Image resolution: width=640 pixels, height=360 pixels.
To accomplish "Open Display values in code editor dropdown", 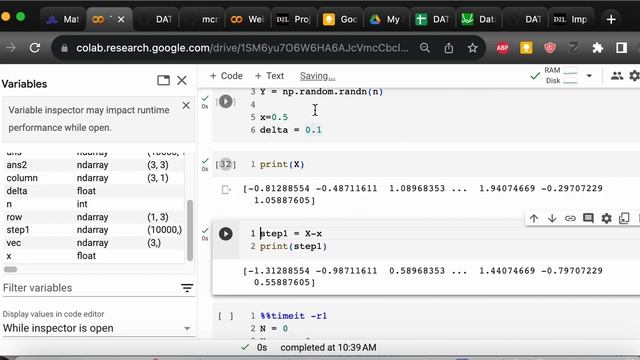I will (x=97, y=328).
